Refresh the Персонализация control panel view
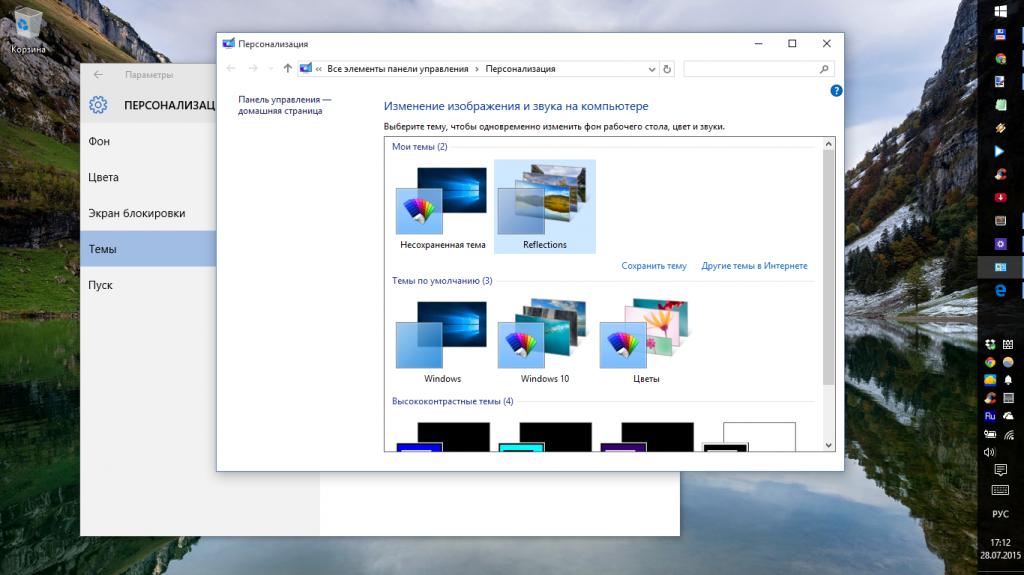This screenshot has height=575, width=1024. pyautogui.click(x=667, y=69)
